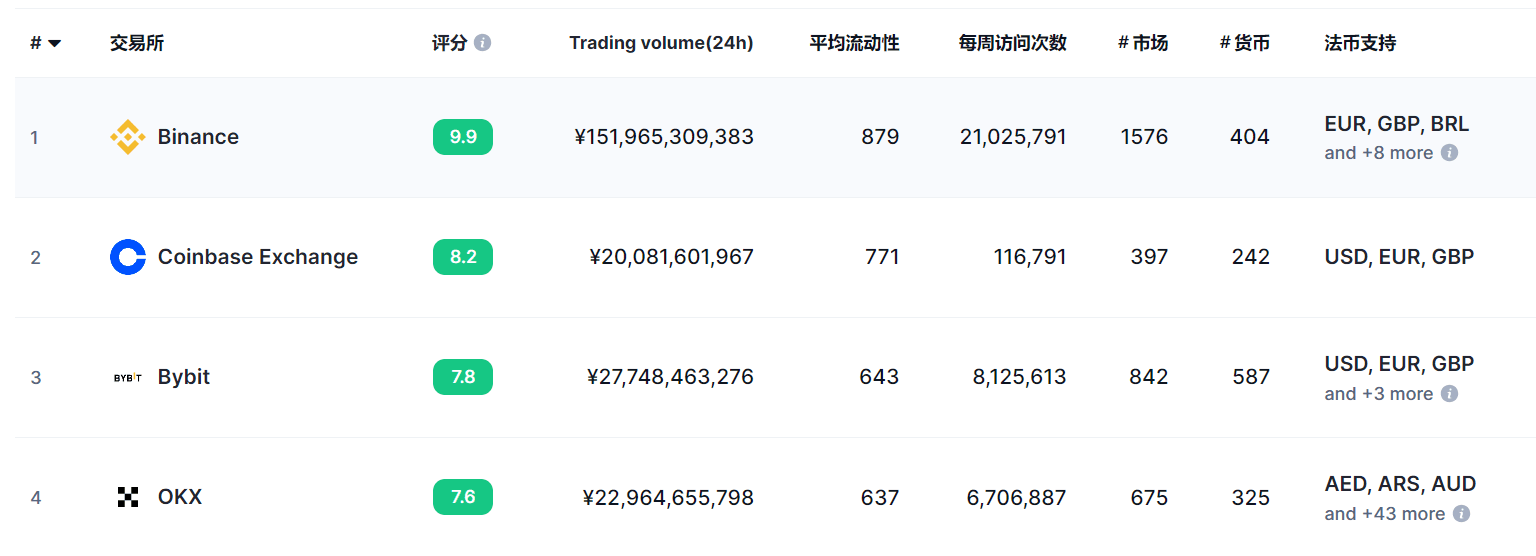Sort by 平均流动性 column header
Screen dimensions: 1536x556
[854, 43]
